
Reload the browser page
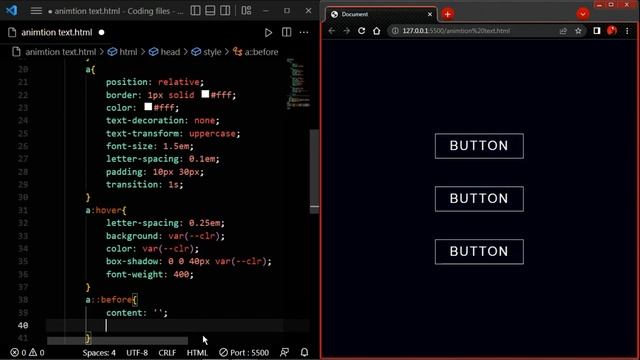(x=362, y=31)
